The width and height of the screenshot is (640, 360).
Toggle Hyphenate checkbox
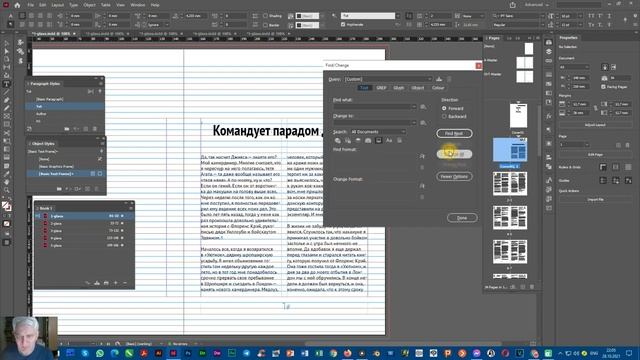pyautogui.click(x=343, y=24)
